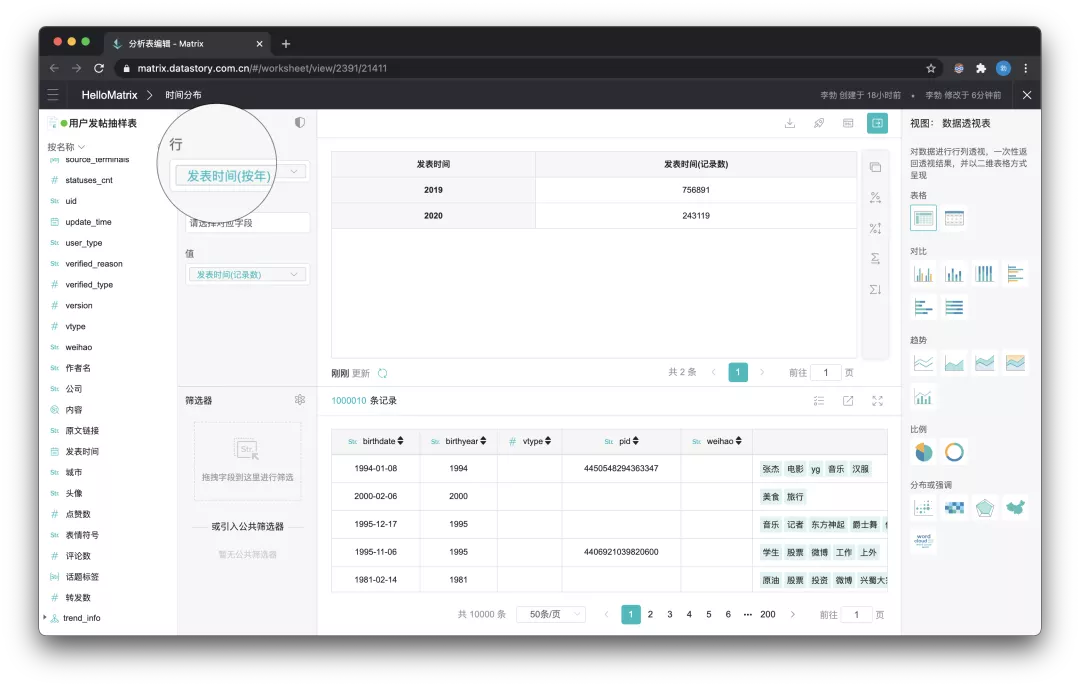Image resolution: width=1080 pixels, height=687 pixels.
Task: Select the 发表时间 field in the list
Action: click(x=81, y=451)
